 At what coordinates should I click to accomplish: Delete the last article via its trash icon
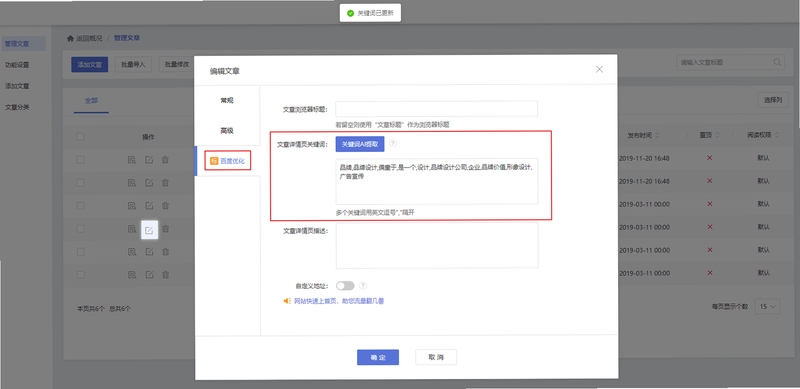coord(165,275)
